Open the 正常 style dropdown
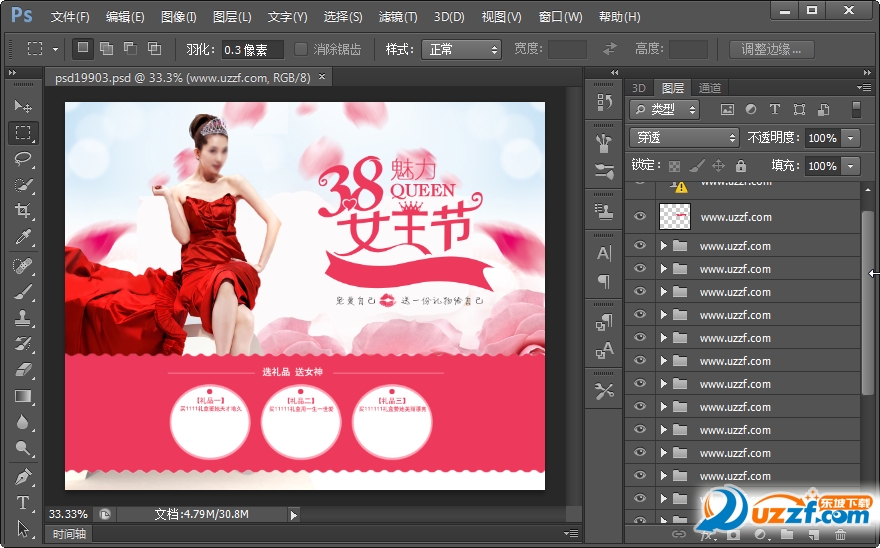 461,49
